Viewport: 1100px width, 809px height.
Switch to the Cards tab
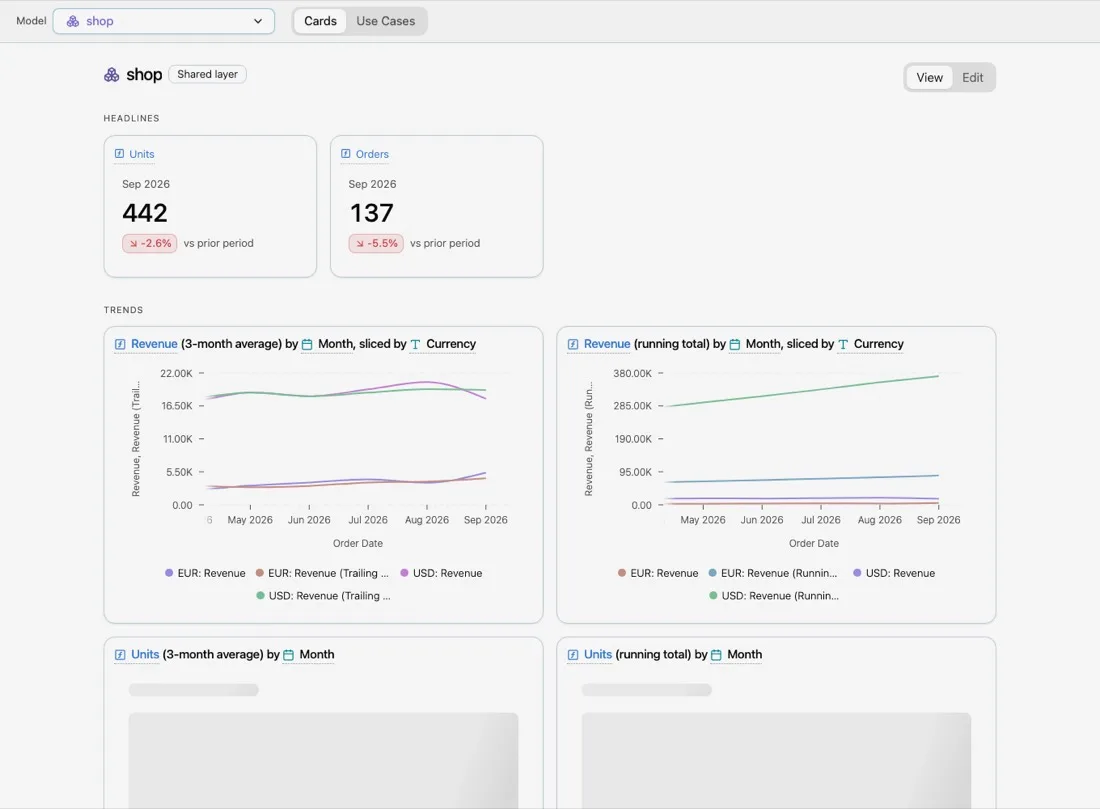pos(320,21)
